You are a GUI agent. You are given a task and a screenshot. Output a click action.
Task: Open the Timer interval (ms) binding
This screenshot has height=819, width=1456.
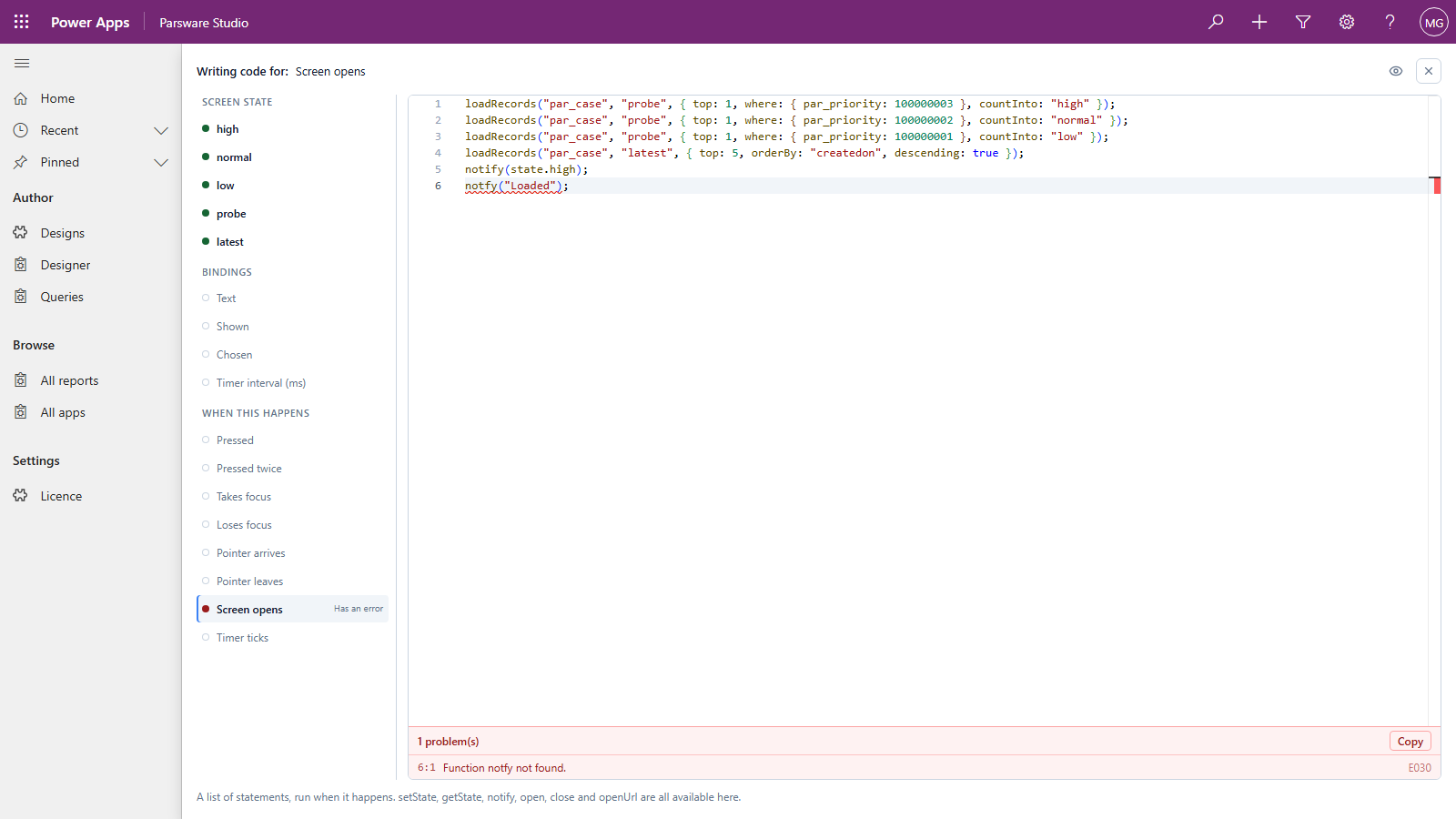(x=293, y=383)
